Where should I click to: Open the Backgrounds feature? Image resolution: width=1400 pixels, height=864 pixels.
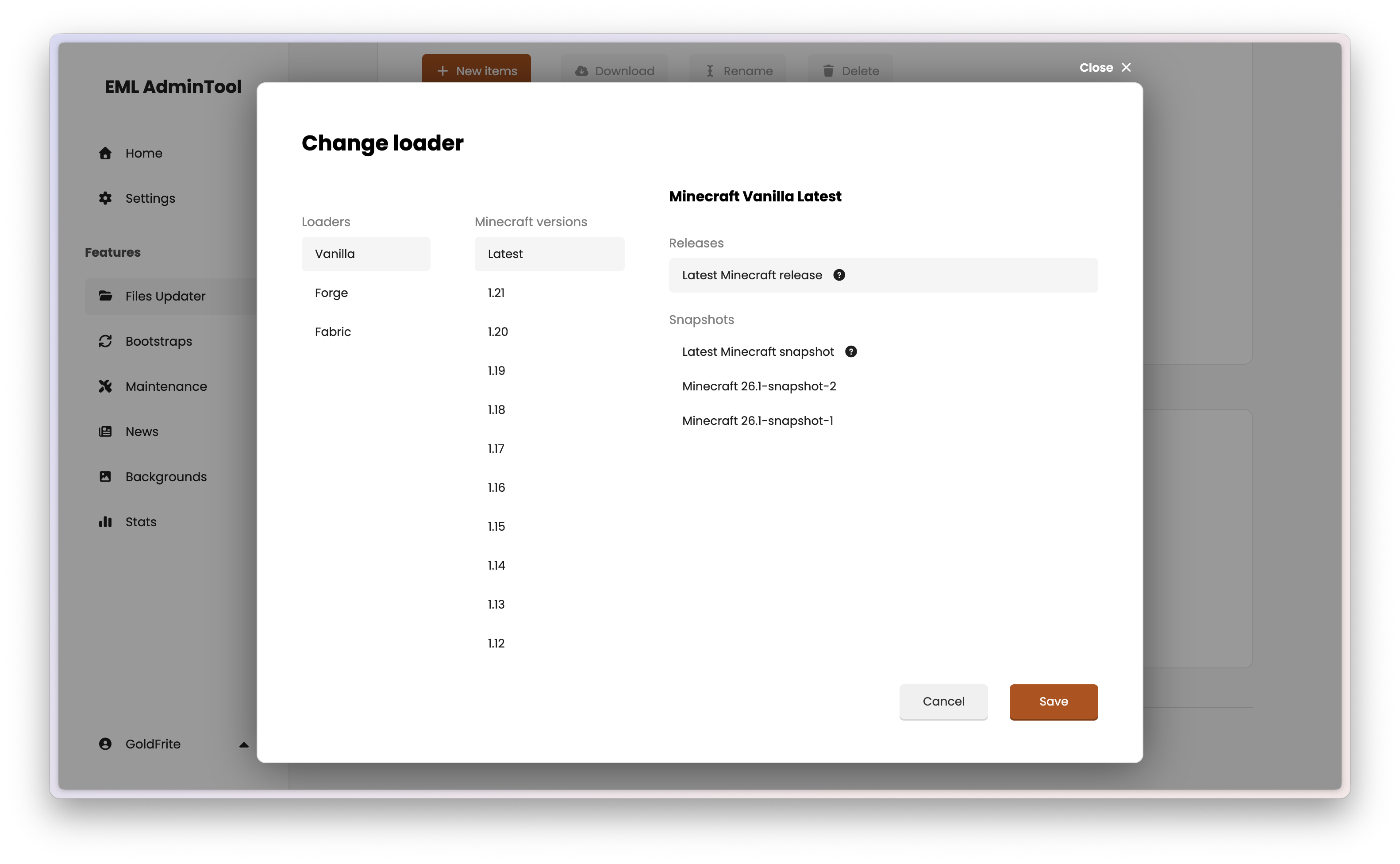(165, 476)
